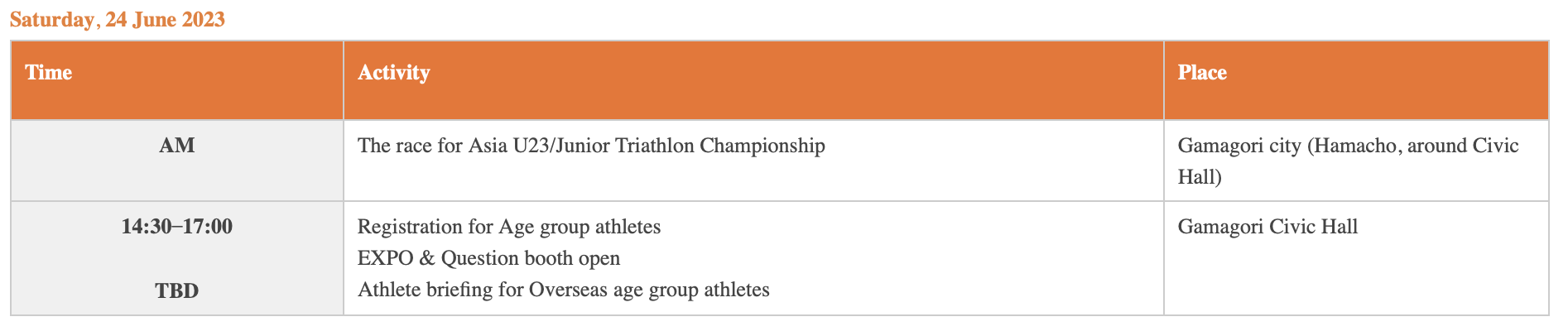The height and width of the screenshot is (336, 1568).
Task: Click the Place column header
Action: click(1202, 73)
